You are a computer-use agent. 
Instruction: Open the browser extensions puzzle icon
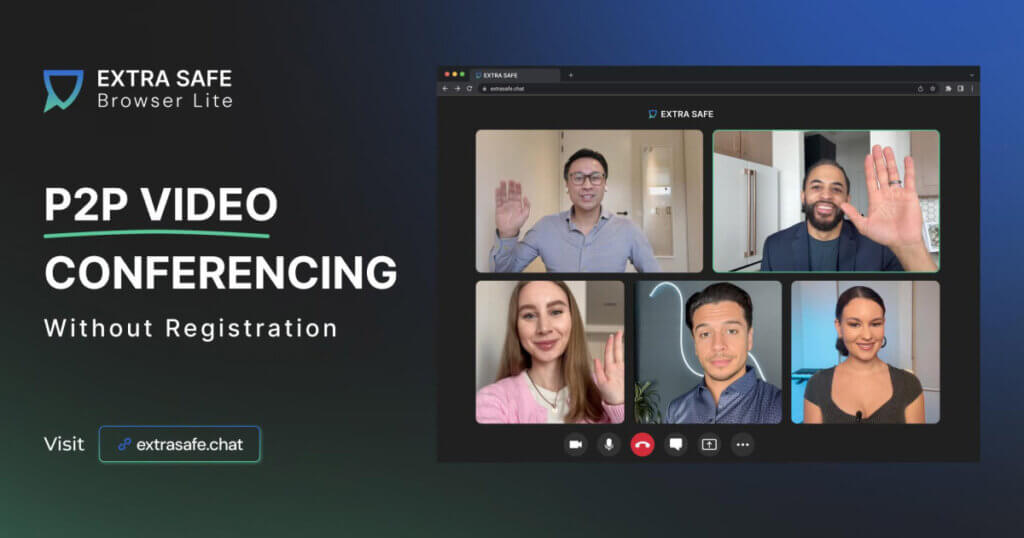[948, 89]
